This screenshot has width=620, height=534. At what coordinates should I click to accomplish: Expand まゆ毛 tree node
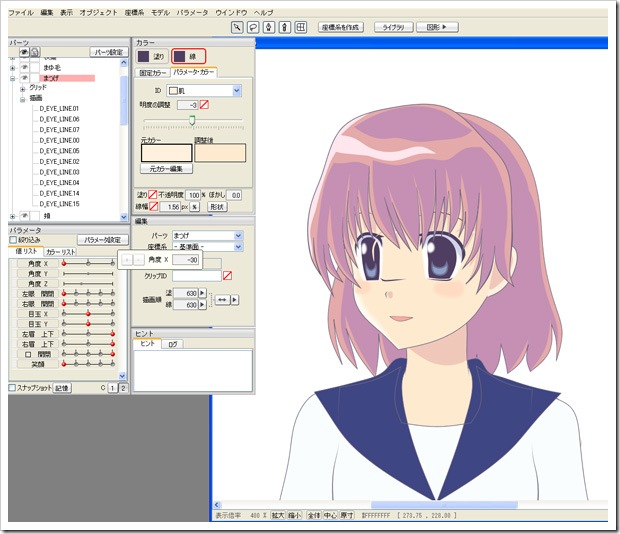tap(12, 68)
